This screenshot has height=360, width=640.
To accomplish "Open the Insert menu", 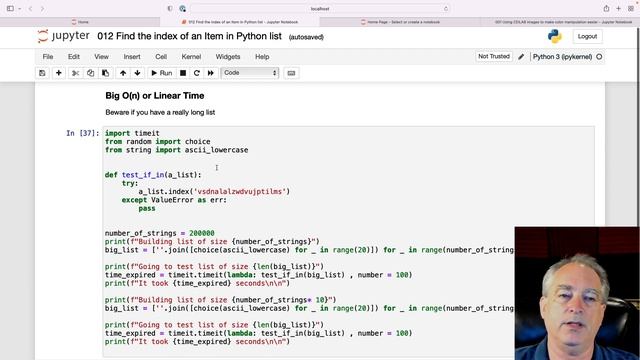I will [x=132, y=57].
